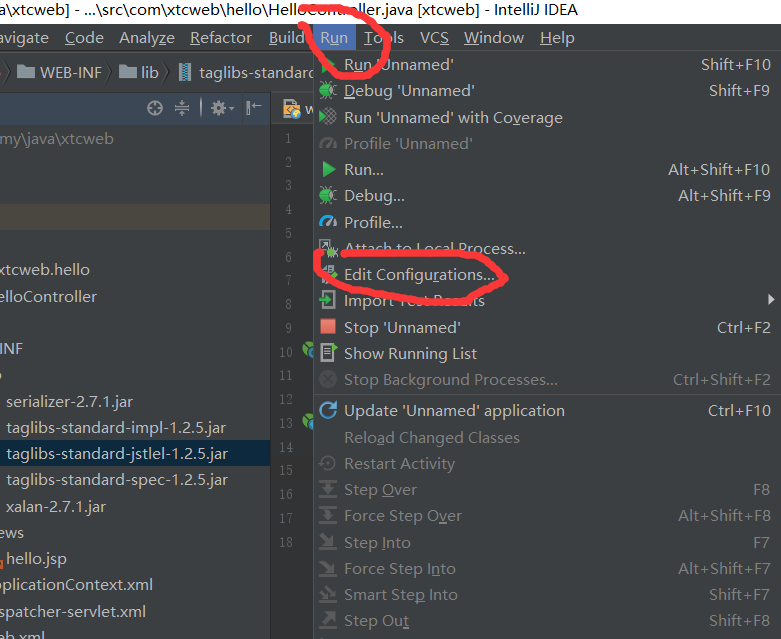Click the WEB-INF breadcrumb folder

(60, 73)
